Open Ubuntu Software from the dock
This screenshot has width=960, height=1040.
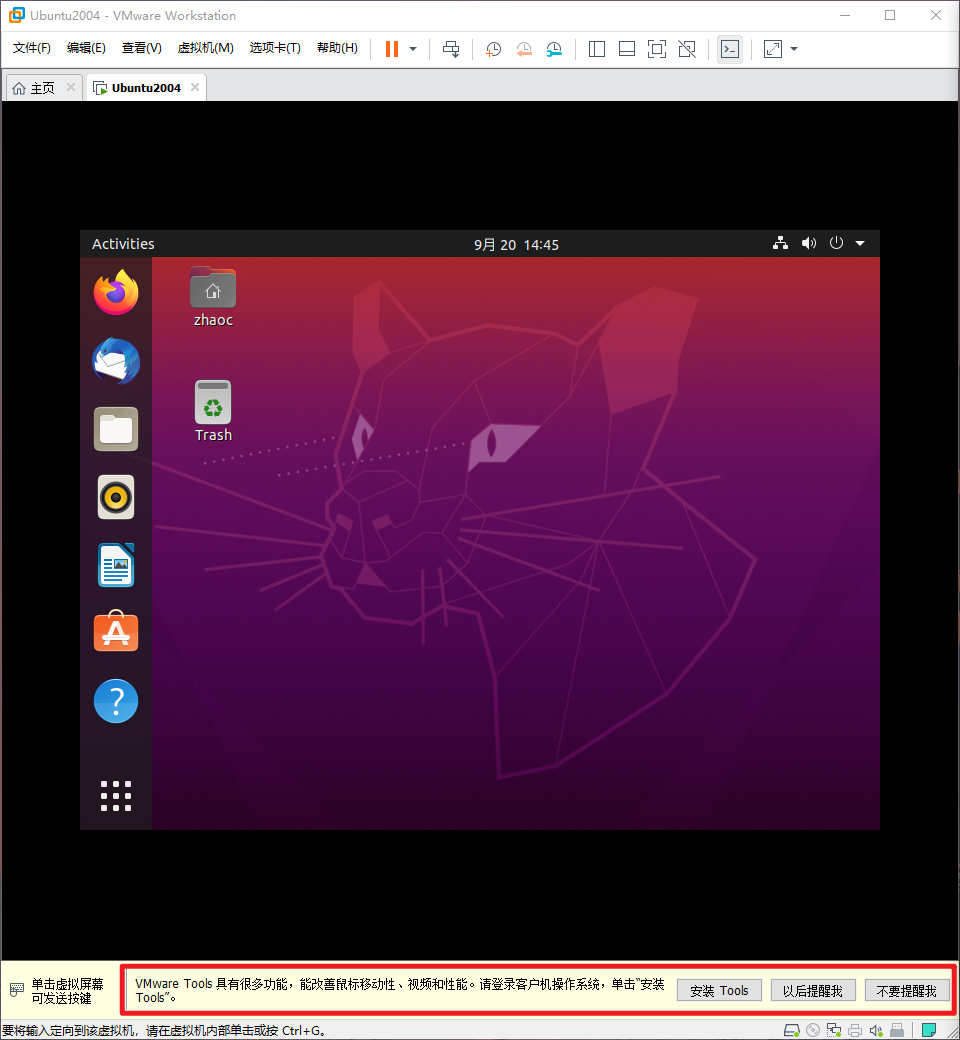(115, 631)
